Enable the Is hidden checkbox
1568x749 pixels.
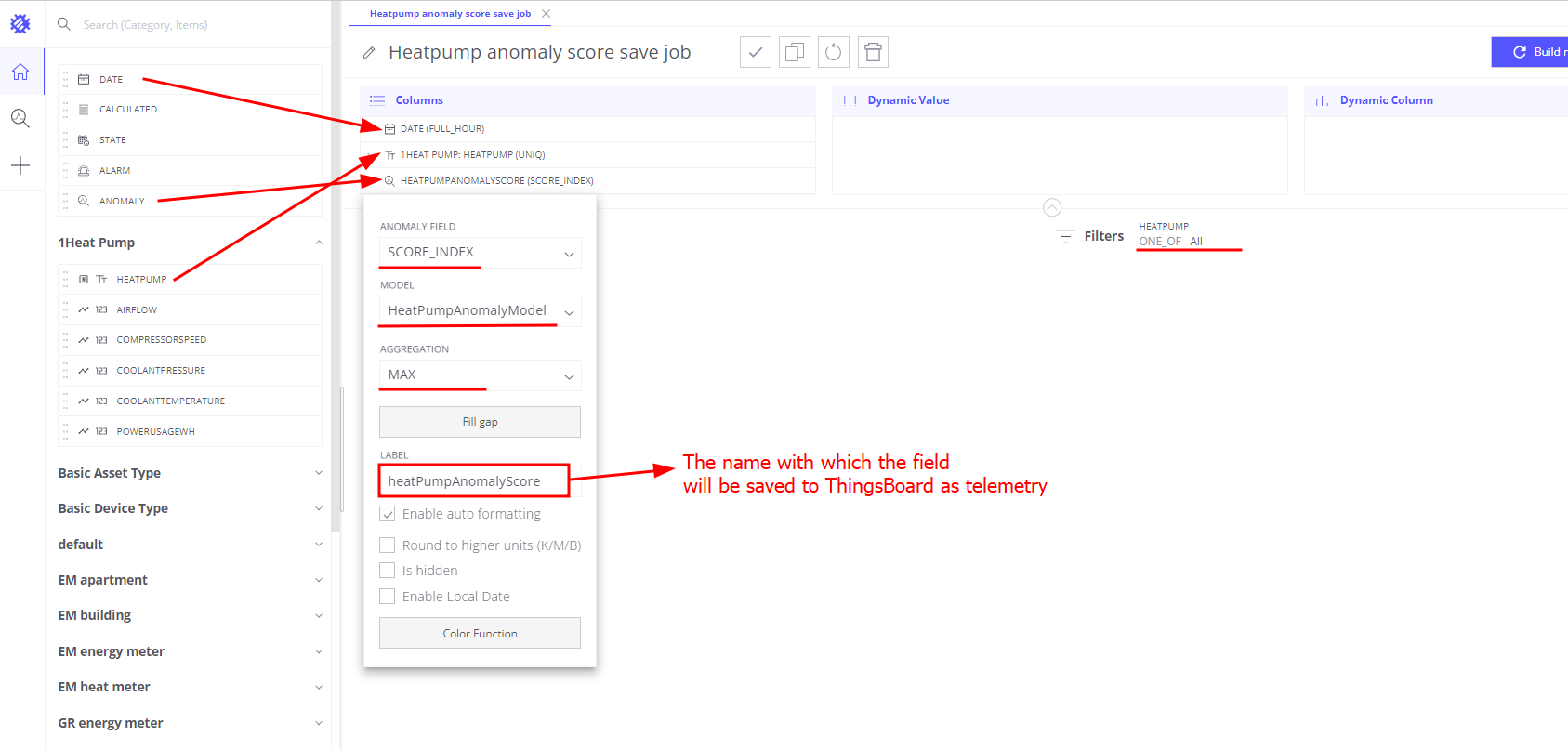(x=388, y=571)
